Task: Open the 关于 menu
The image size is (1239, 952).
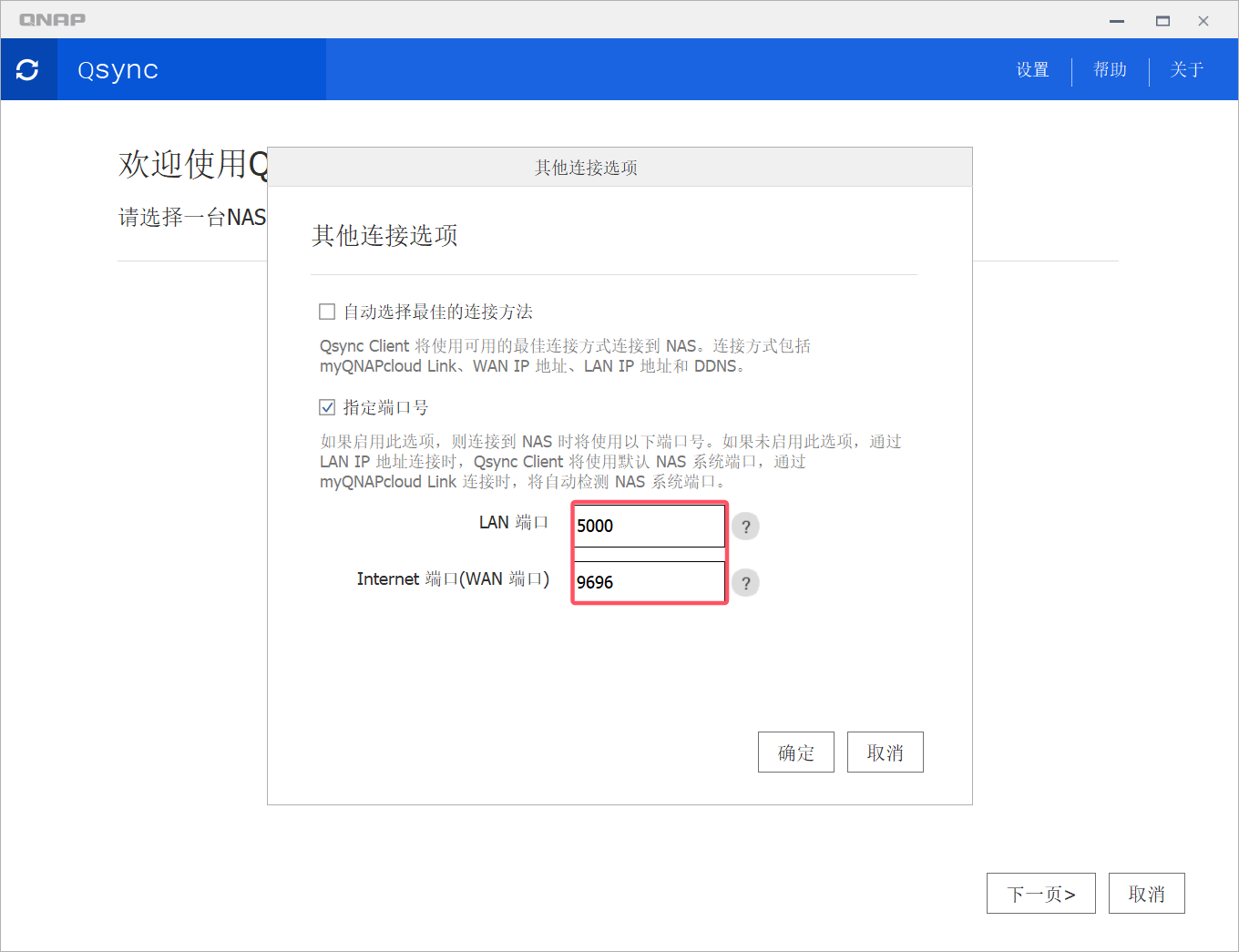Action: coord(1187,70)
